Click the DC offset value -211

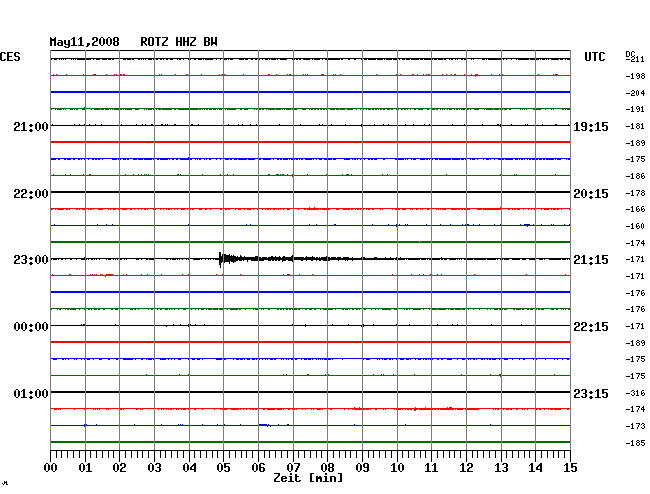point(635,59)
